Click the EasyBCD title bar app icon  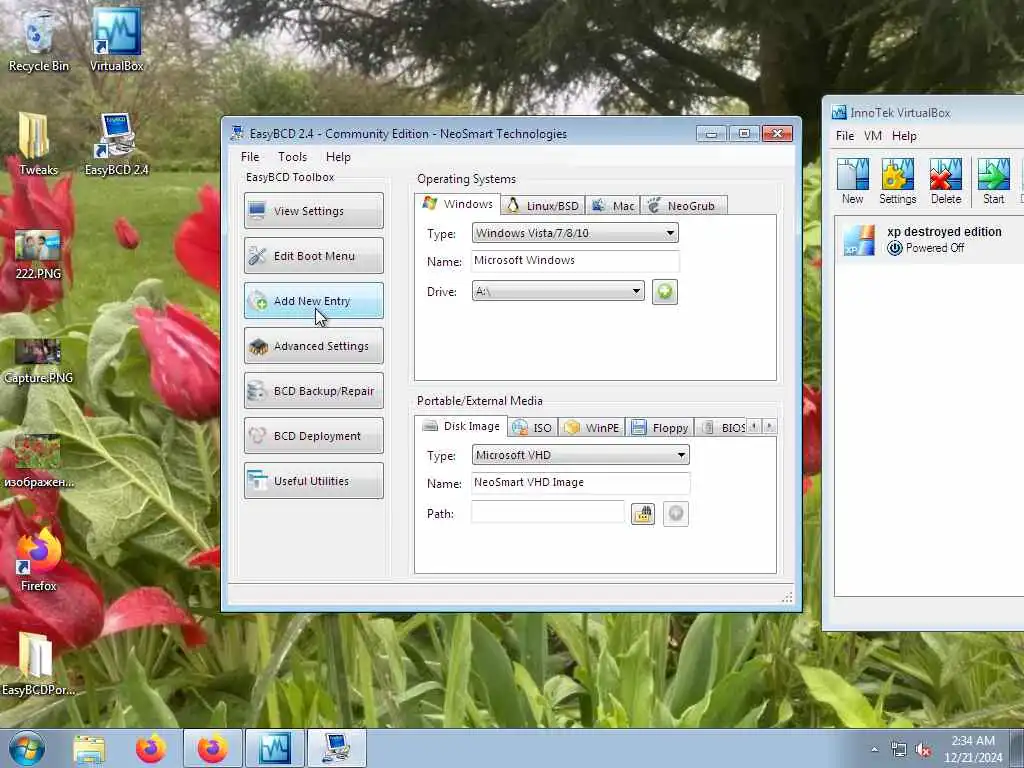pyautogui.click(x=237, y=133)
